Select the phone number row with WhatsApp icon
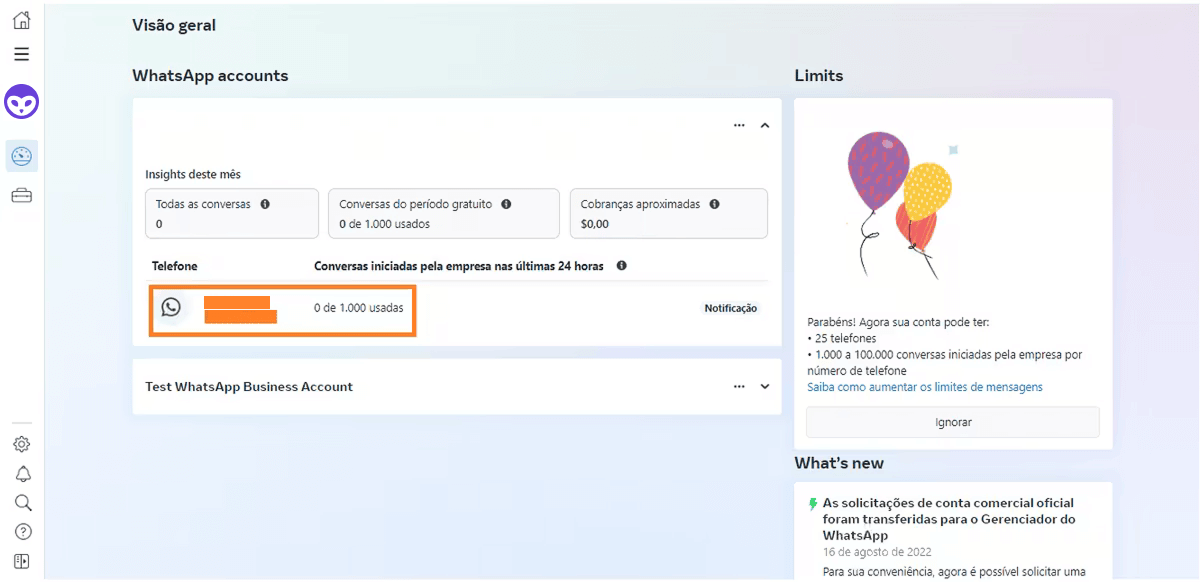 (282, 309)
